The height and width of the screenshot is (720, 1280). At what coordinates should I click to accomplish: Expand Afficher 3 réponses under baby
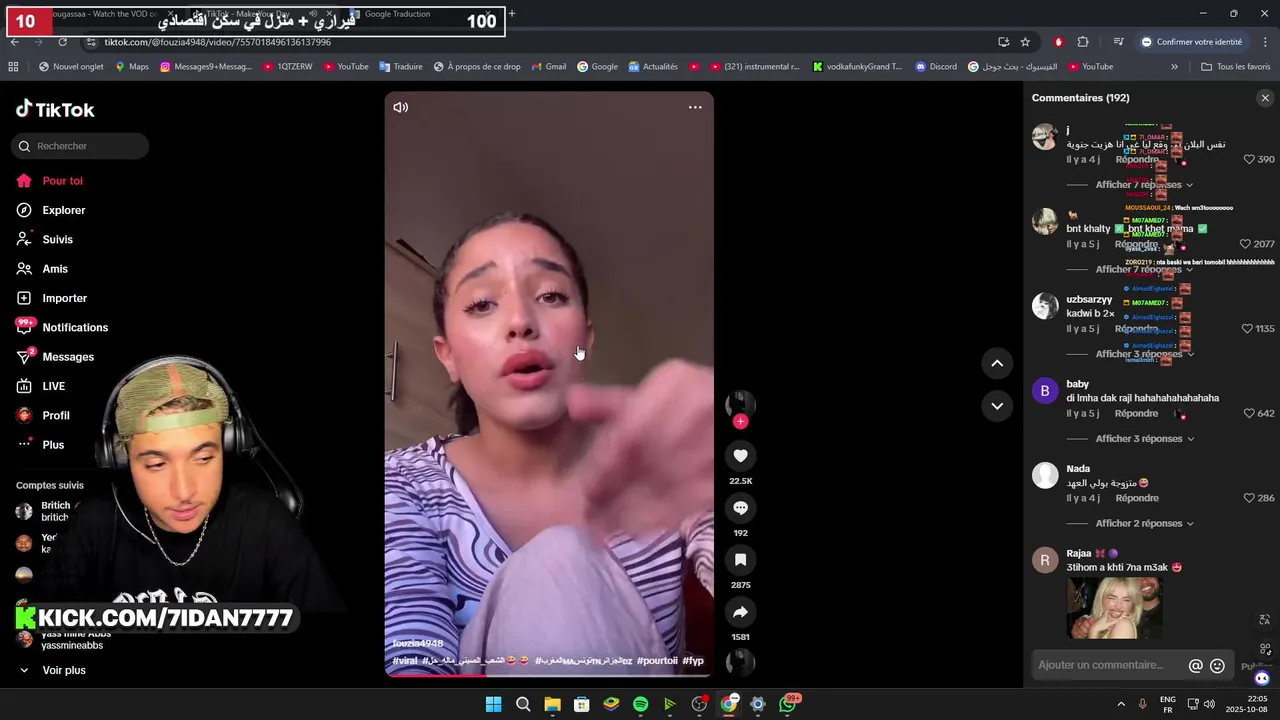[1144, 439]
